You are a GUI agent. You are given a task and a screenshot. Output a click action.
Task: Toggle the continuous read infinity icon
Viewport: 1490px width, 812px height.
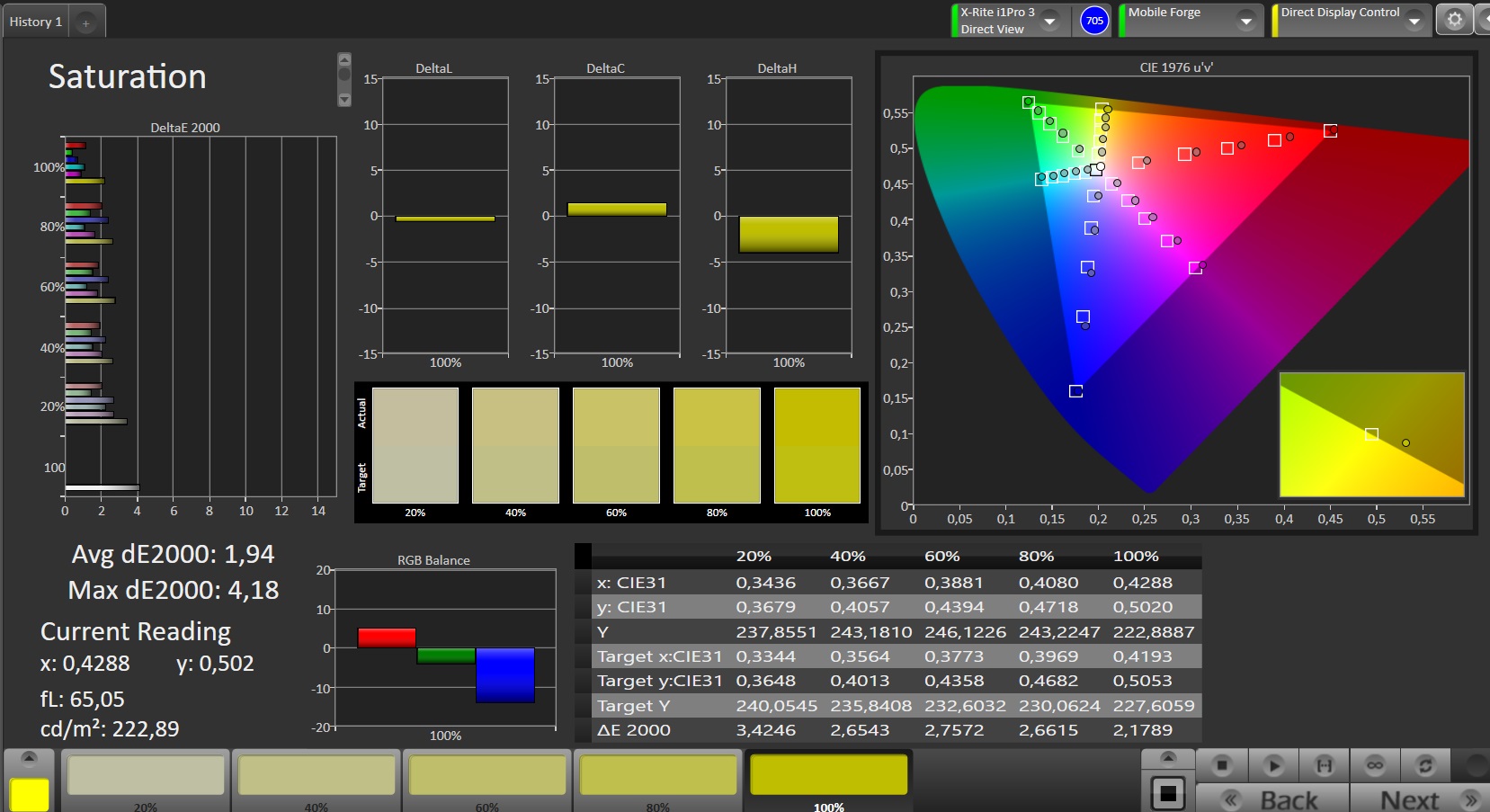1374,765
